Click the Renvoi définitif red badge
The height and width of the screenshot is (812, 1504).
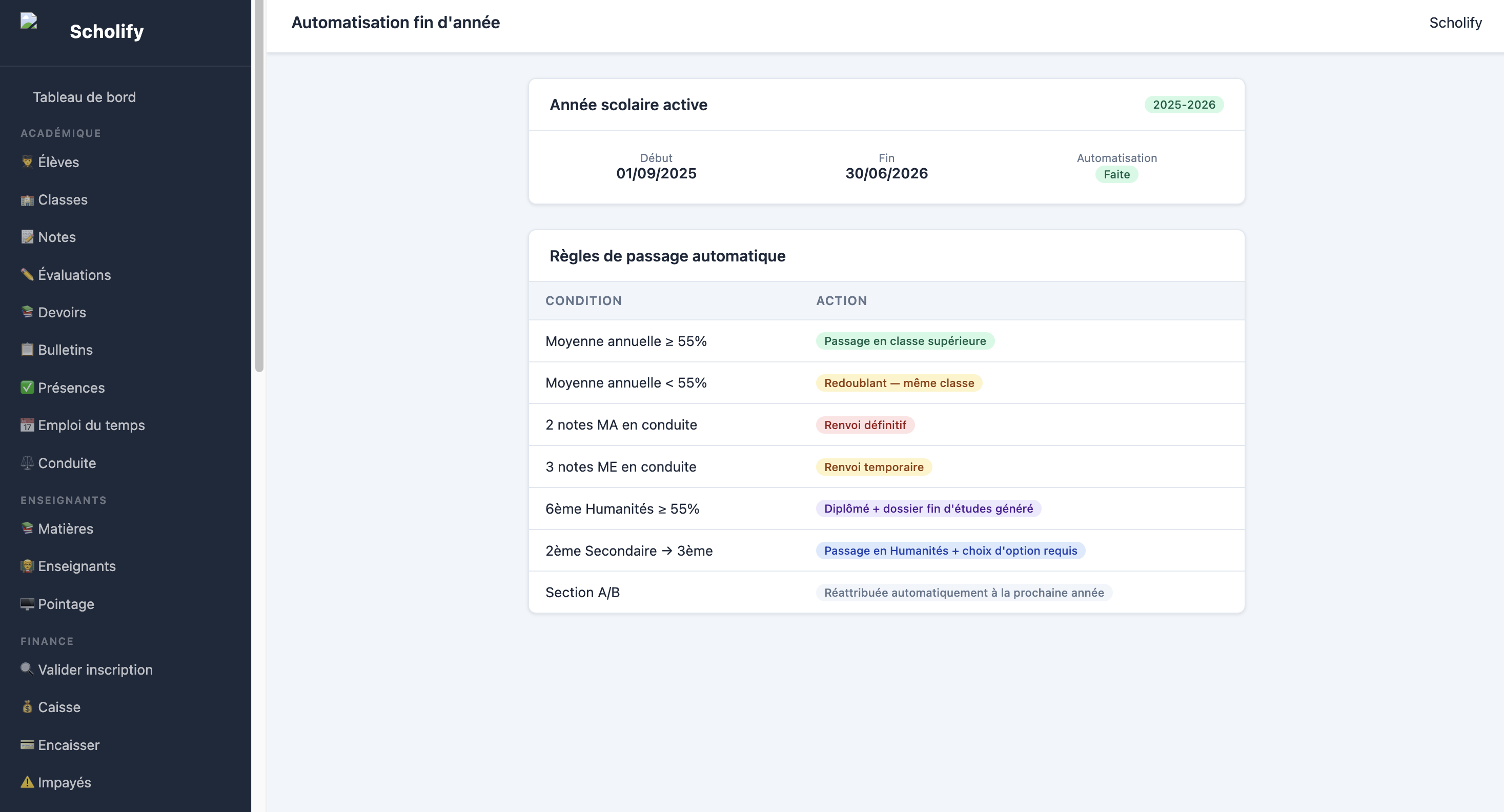[865, 425]
